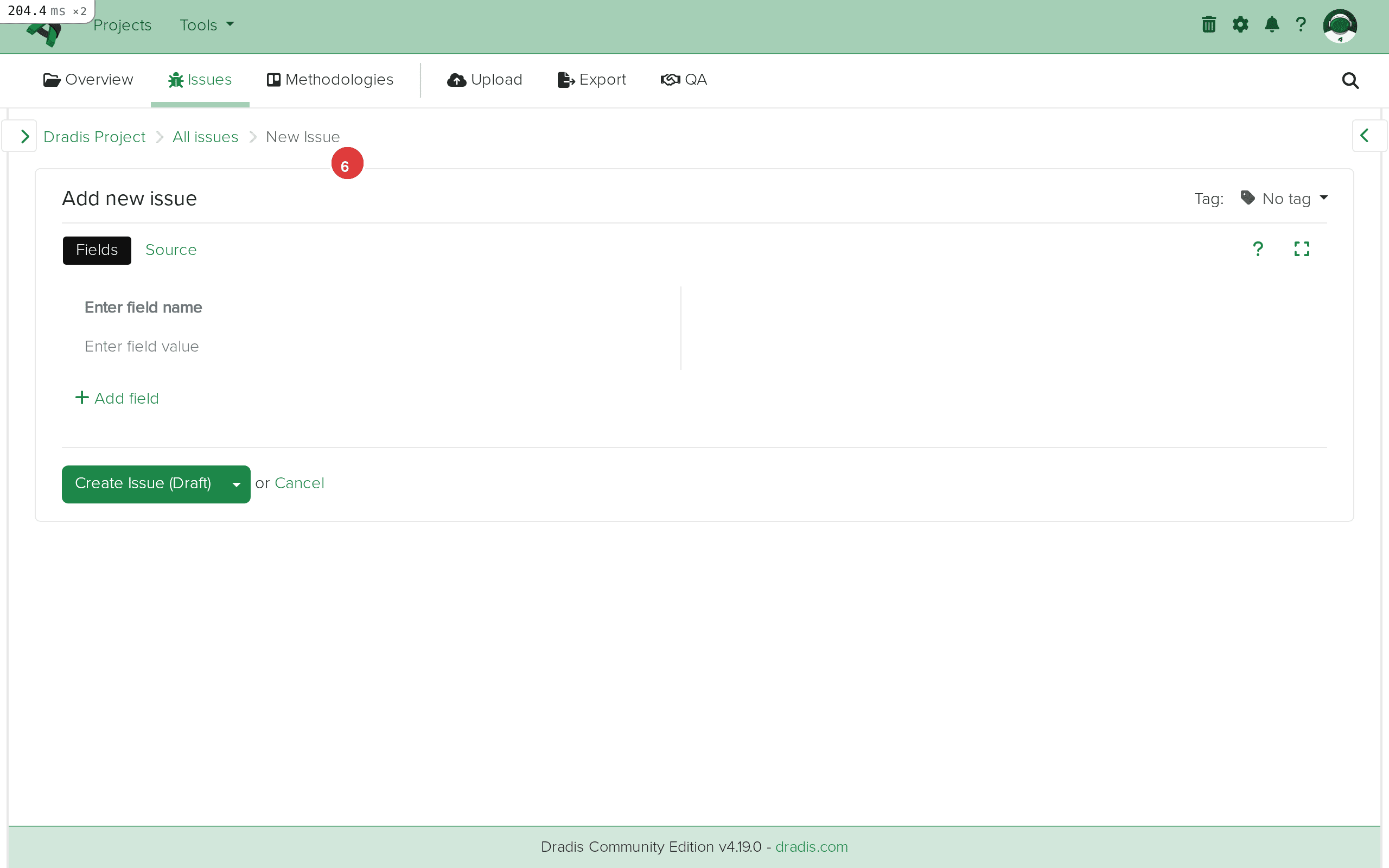Open the QA review section
Viewport: 1389px width, 868px height.
click(x=684, y=80)
